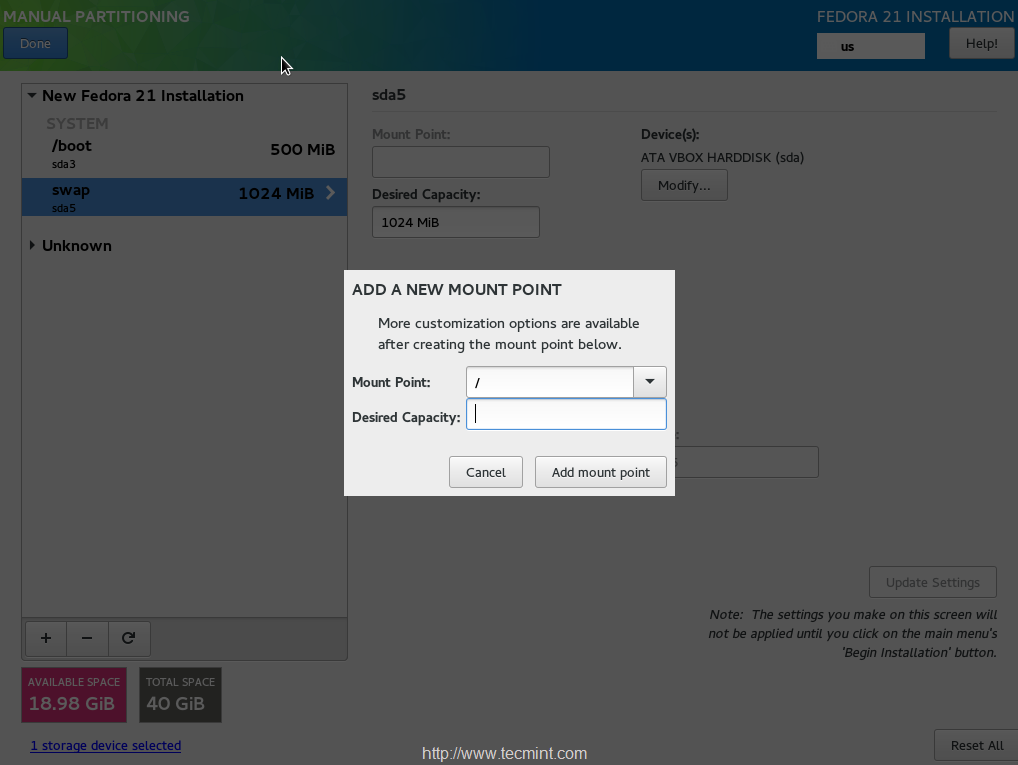Click the reload storage configuration icon
Viewport: 1018px width, 765px height.
tap(129, 638)
